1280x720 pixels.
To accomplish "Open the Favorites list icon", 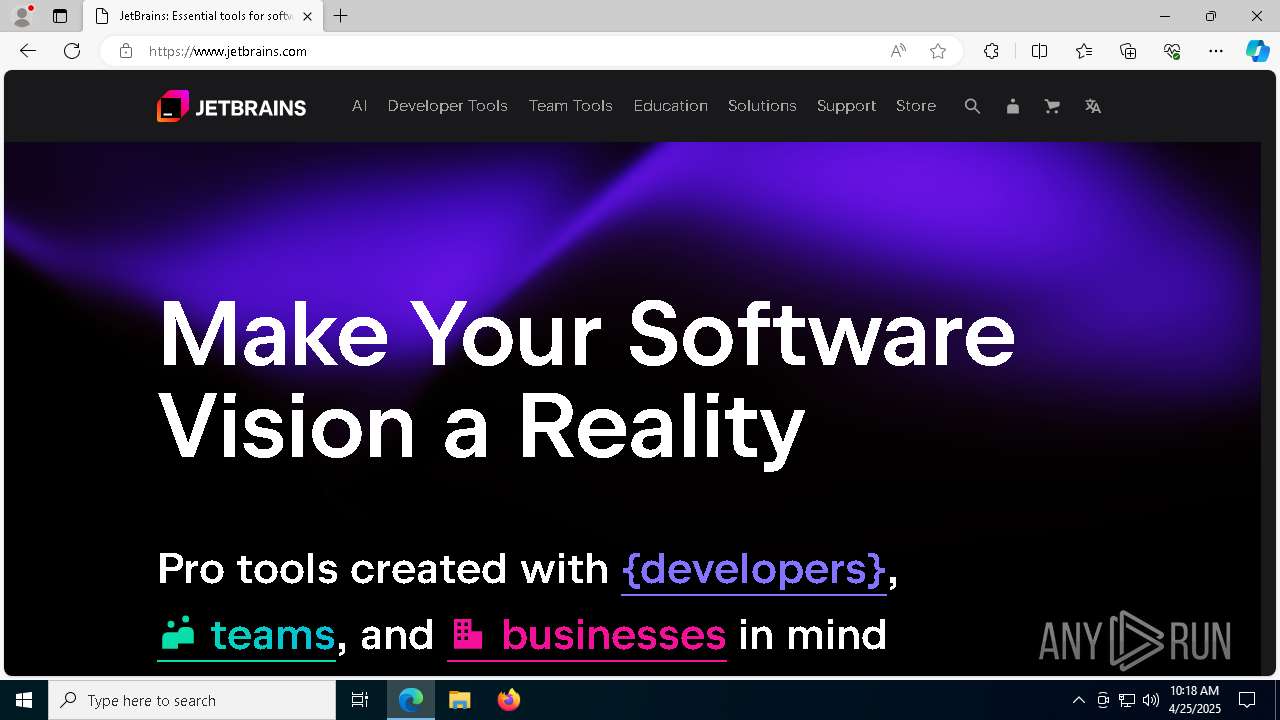I will tap(1084, 51).
